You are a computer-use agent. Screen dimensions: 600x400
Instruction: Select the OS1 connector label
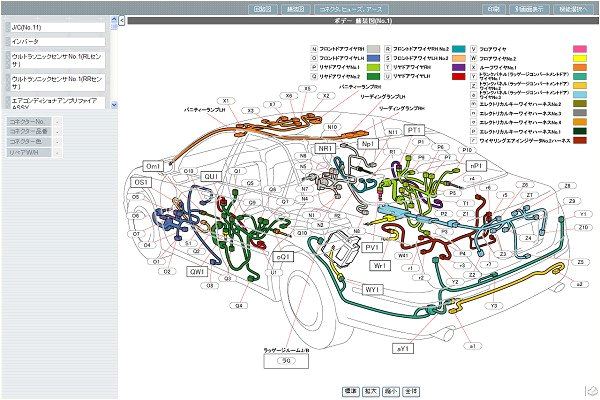click(x=143, y=183)
